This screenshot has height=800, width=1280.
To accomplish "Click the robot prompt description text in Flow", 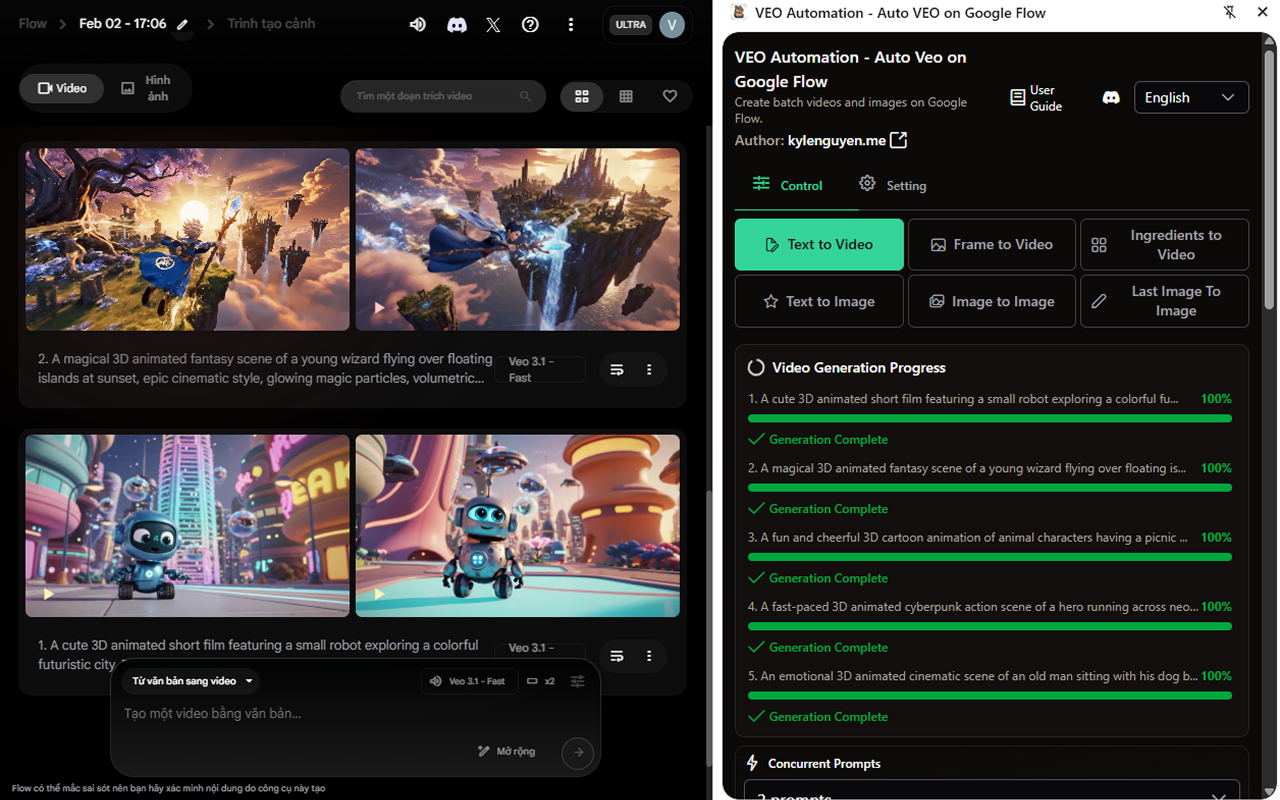I will tap(258, 655).
